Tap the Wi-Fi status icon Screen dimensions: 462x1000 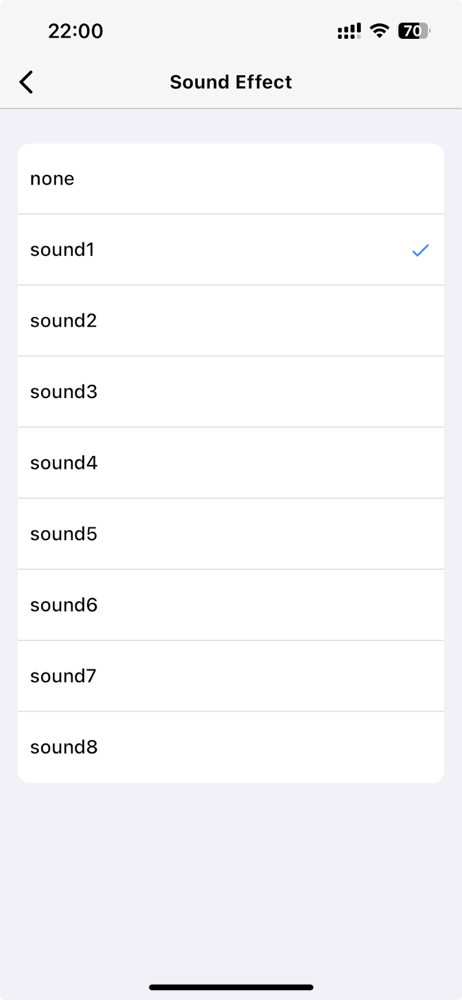tap(380, 31)
